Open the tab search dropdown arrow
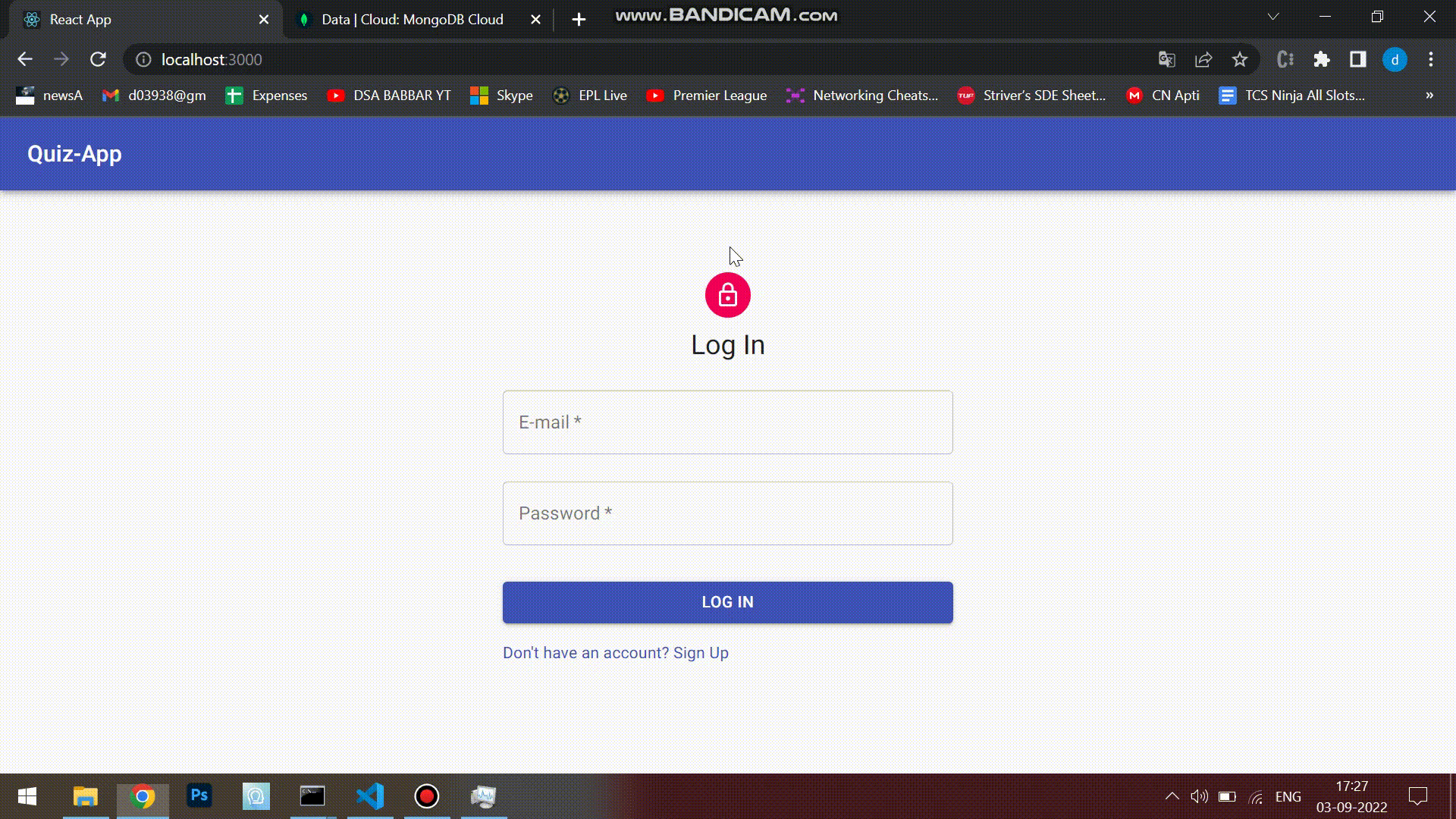This screenshot has width=1456, height=819. tap(1272, 17)
